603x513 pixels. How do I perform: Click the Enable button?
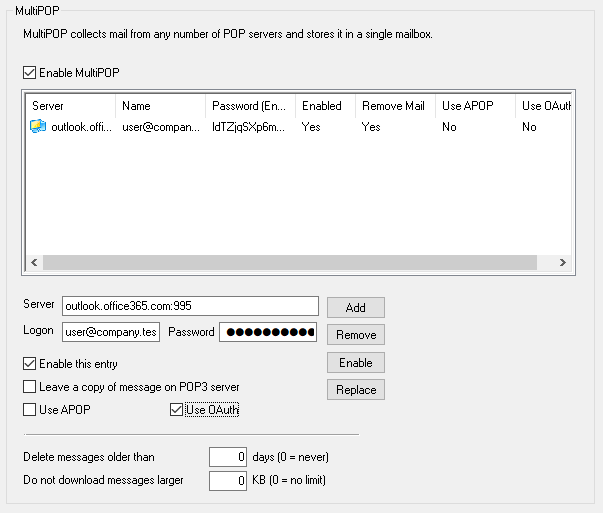coord(355,363)
